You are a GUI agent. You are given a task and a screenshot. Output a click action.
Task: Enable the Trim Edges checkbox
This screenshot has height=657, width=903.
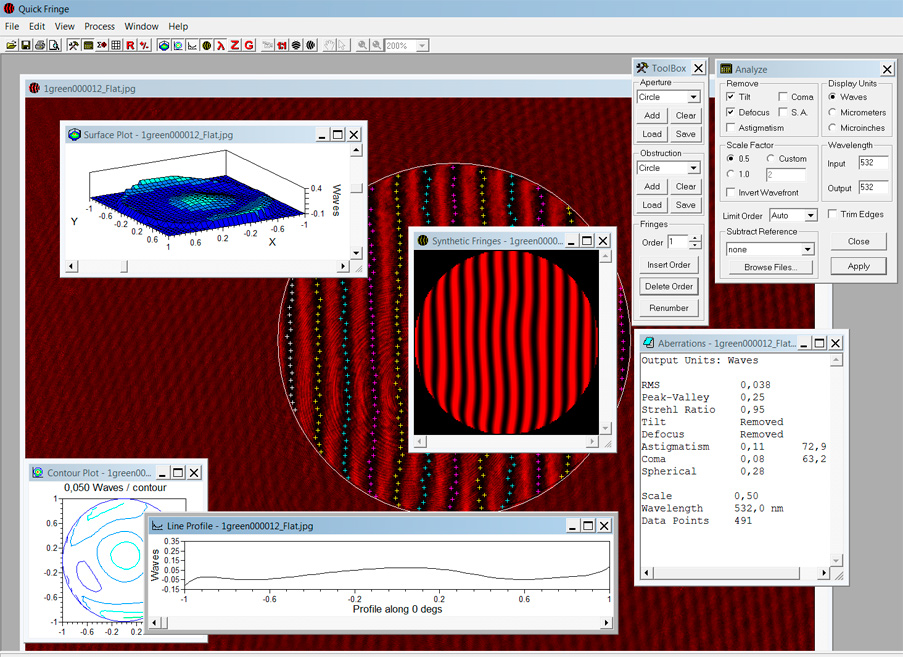pos(832,214)
